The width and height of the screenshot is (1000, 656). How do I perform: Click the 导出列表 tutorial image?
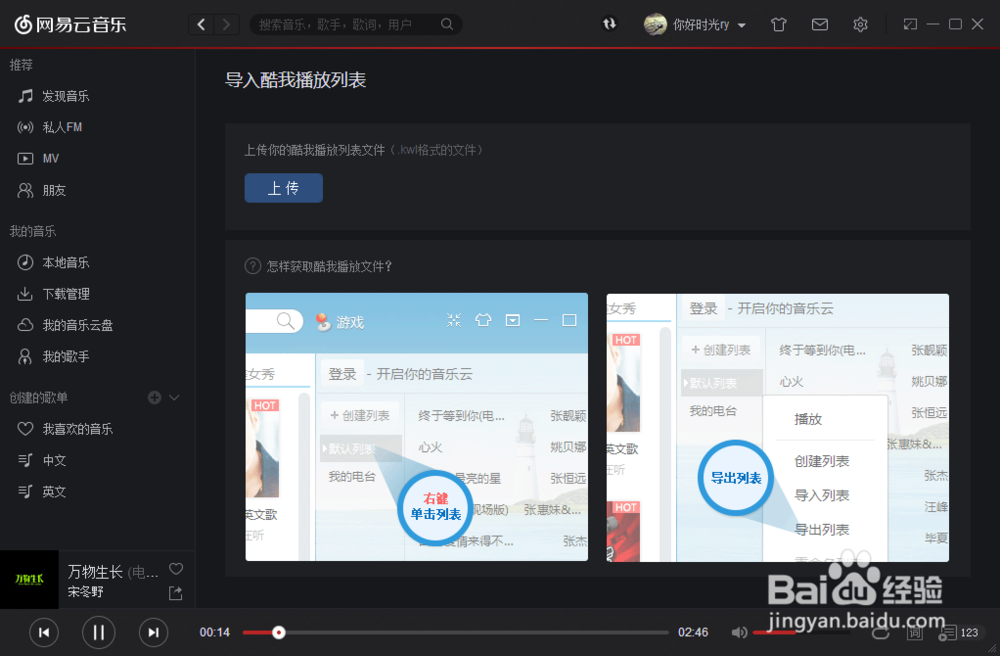pos(777,428)
